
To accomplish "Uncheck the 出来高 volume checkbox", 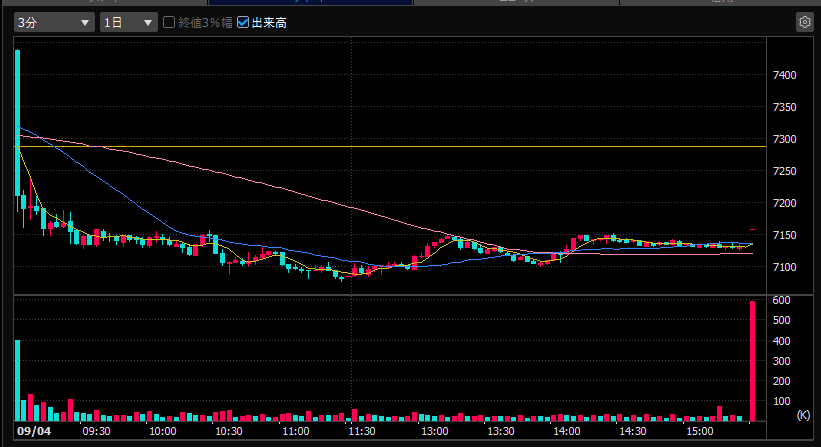I will point(242,22).
